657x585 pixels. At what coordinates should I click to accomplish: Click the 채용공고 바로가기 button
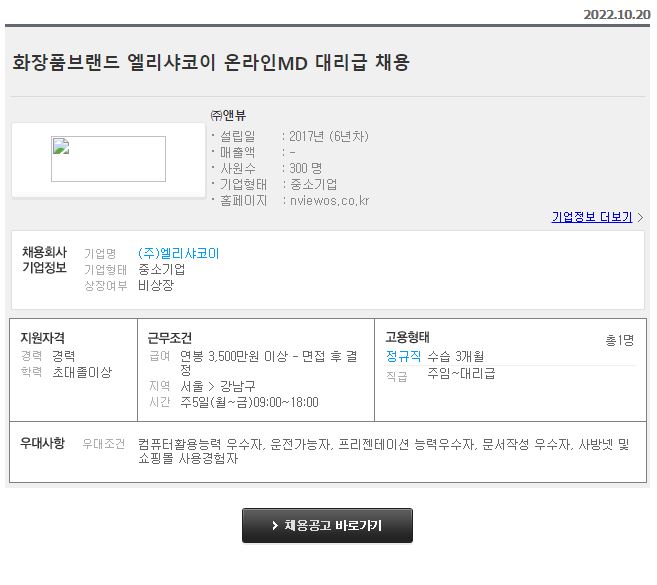click(327, 525)
